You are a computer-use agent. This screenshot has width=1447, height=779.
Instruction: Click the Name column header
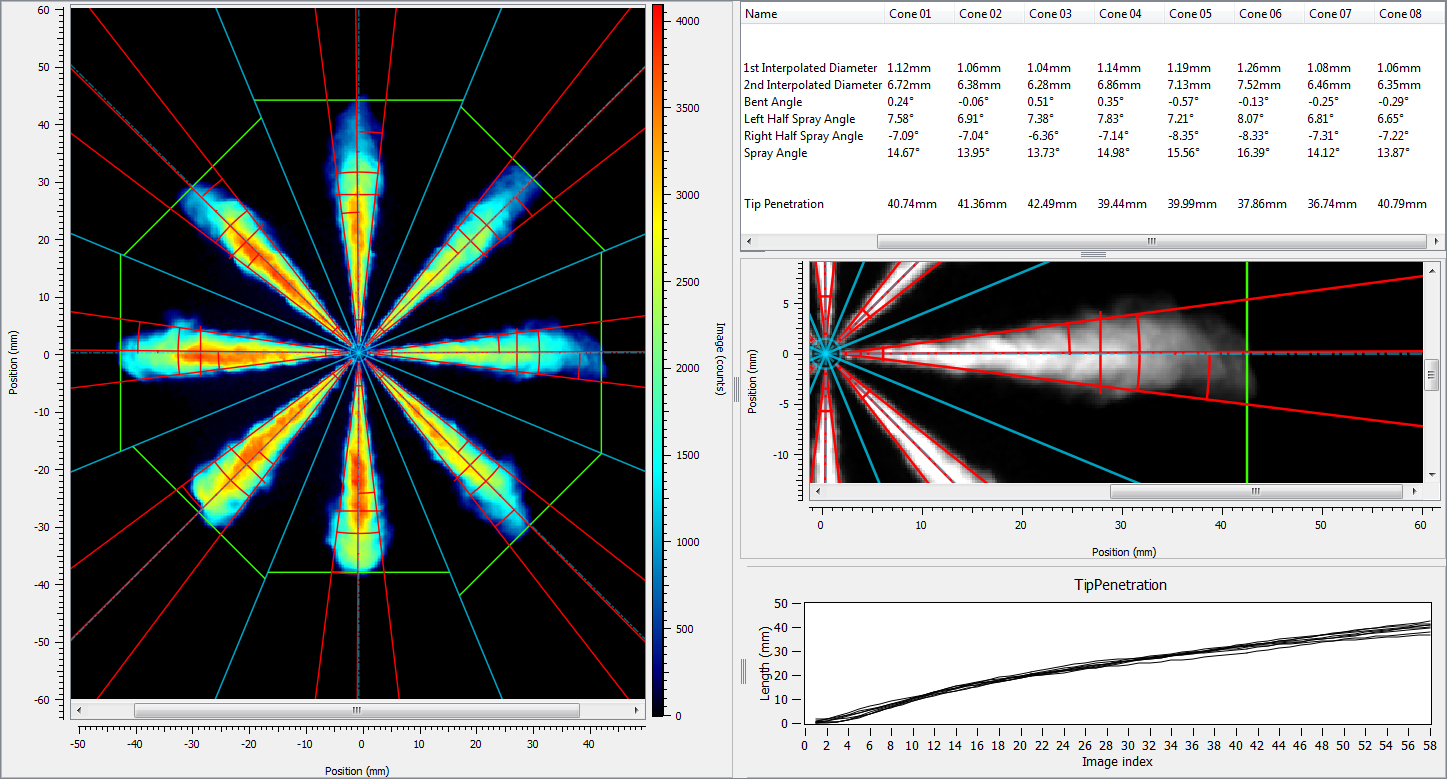pyautogui.click(x=761, y=14)
